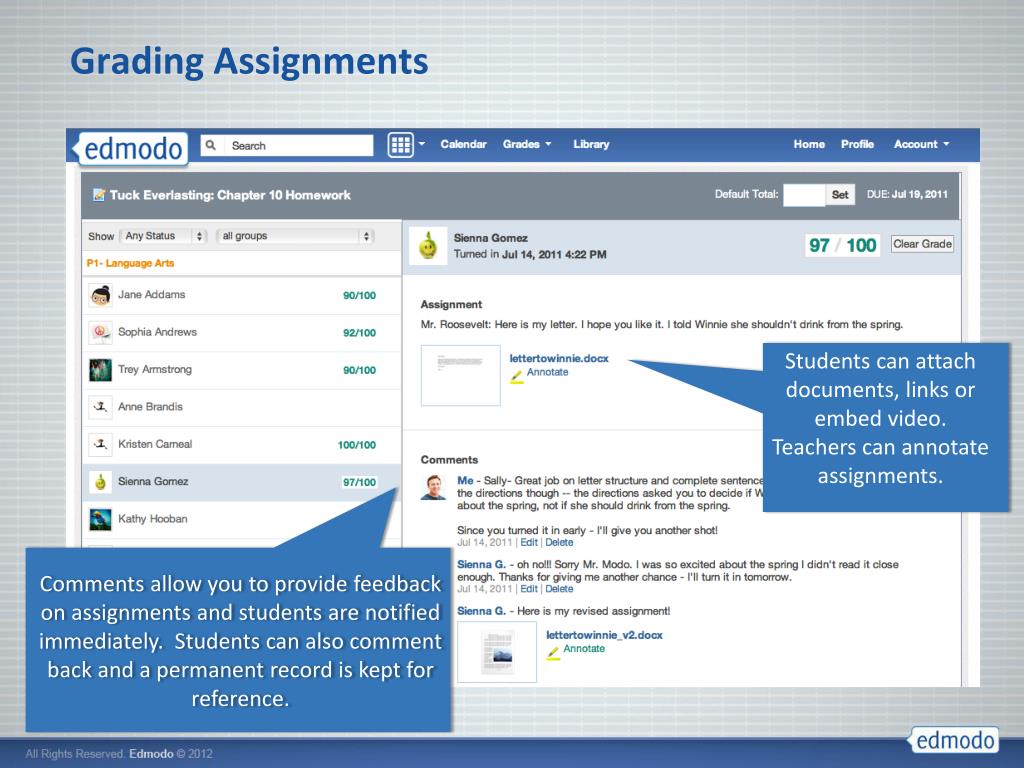The image size is (1024, 768).
Task: Click in the Search input field
Action: [x=299, y=145]
